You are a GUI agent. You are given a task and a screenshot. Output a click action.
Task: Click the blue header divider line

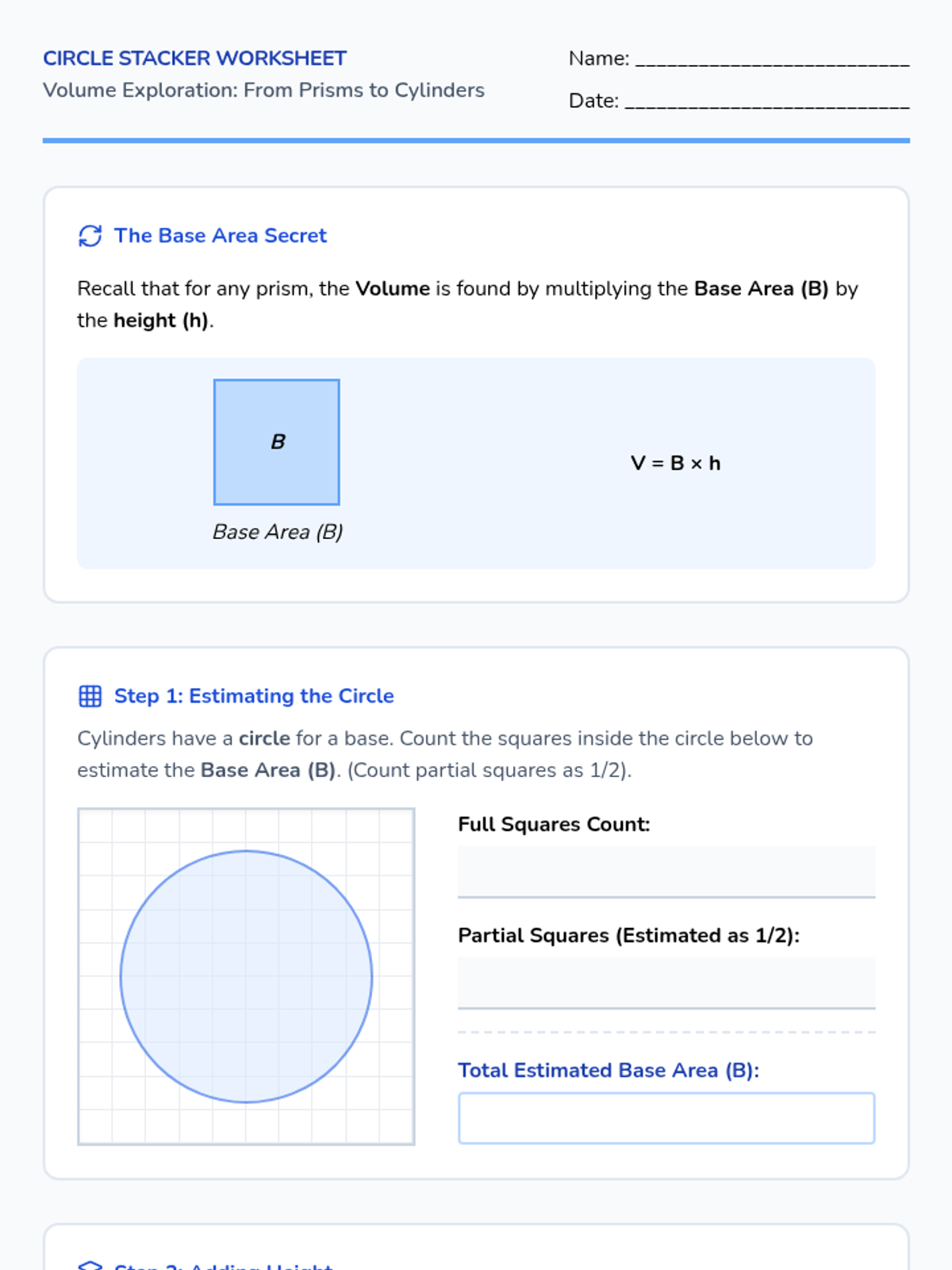(x=476, y=140)
